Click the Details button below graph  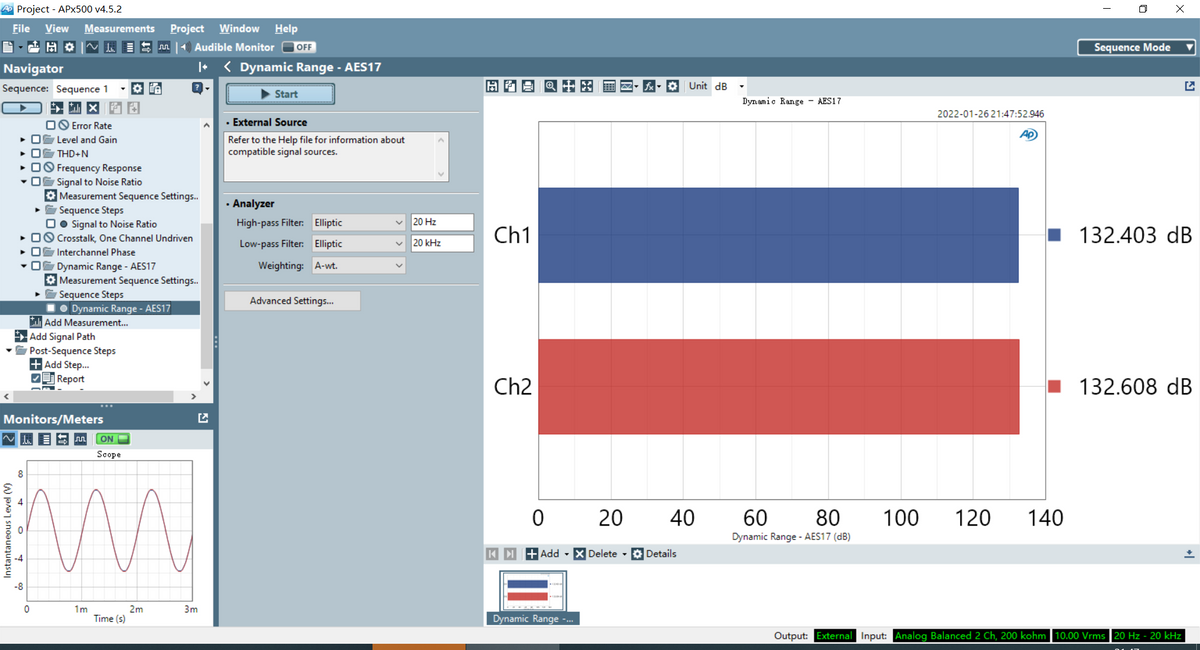654,554
